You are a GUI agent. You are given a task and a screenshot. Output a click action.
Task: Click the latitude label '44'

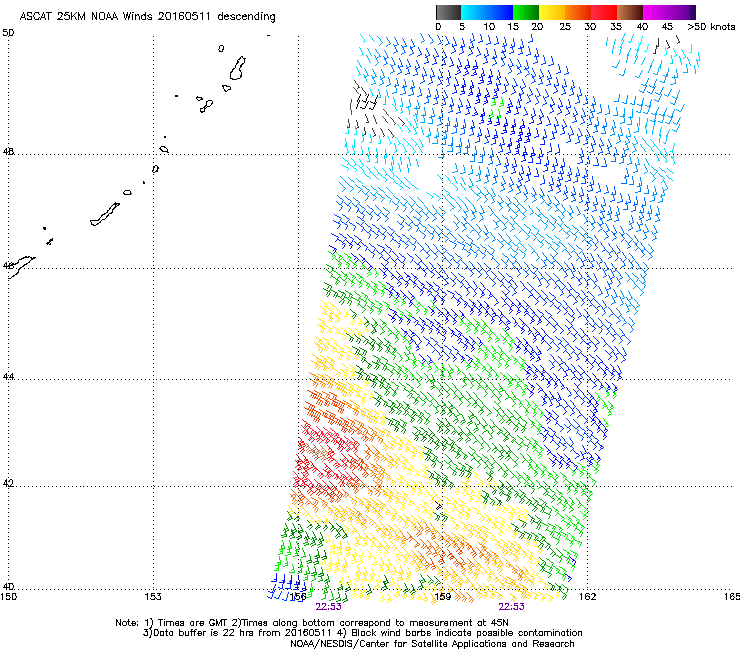8,377
